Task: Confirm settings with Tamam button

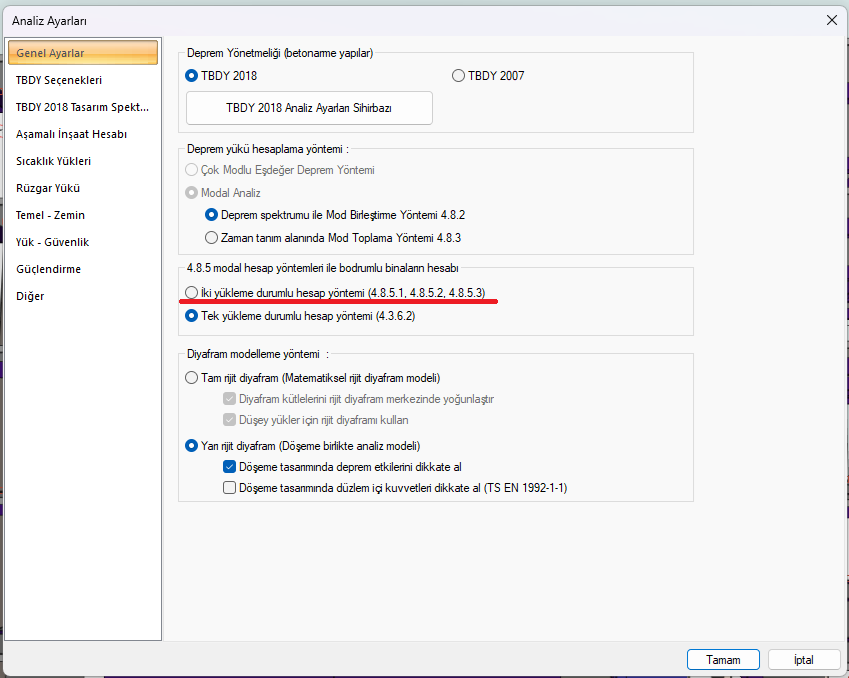Action: 723,660
